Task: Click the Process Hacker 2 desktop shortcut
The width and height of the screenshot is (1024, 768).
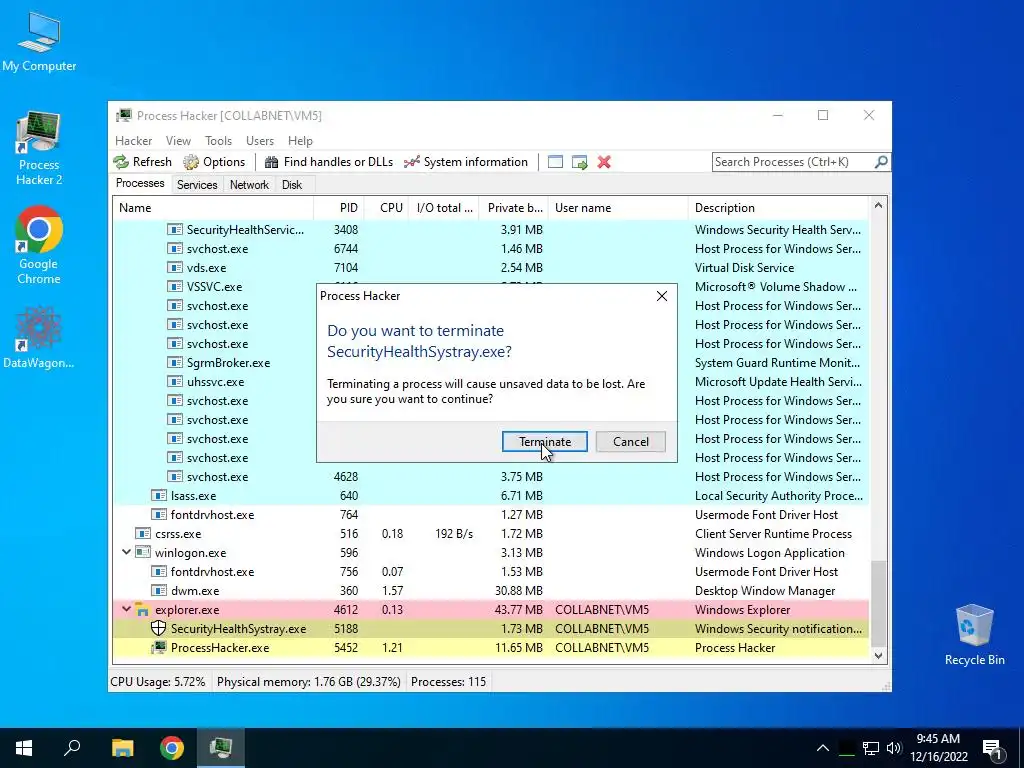Action: point(39,149)
